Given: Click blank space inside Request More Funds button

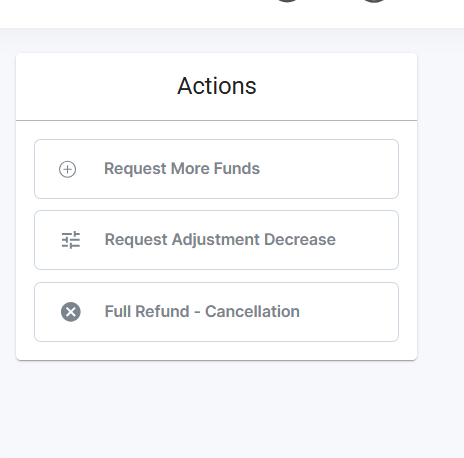Looking at the screenshot, I should coord(330,169).
